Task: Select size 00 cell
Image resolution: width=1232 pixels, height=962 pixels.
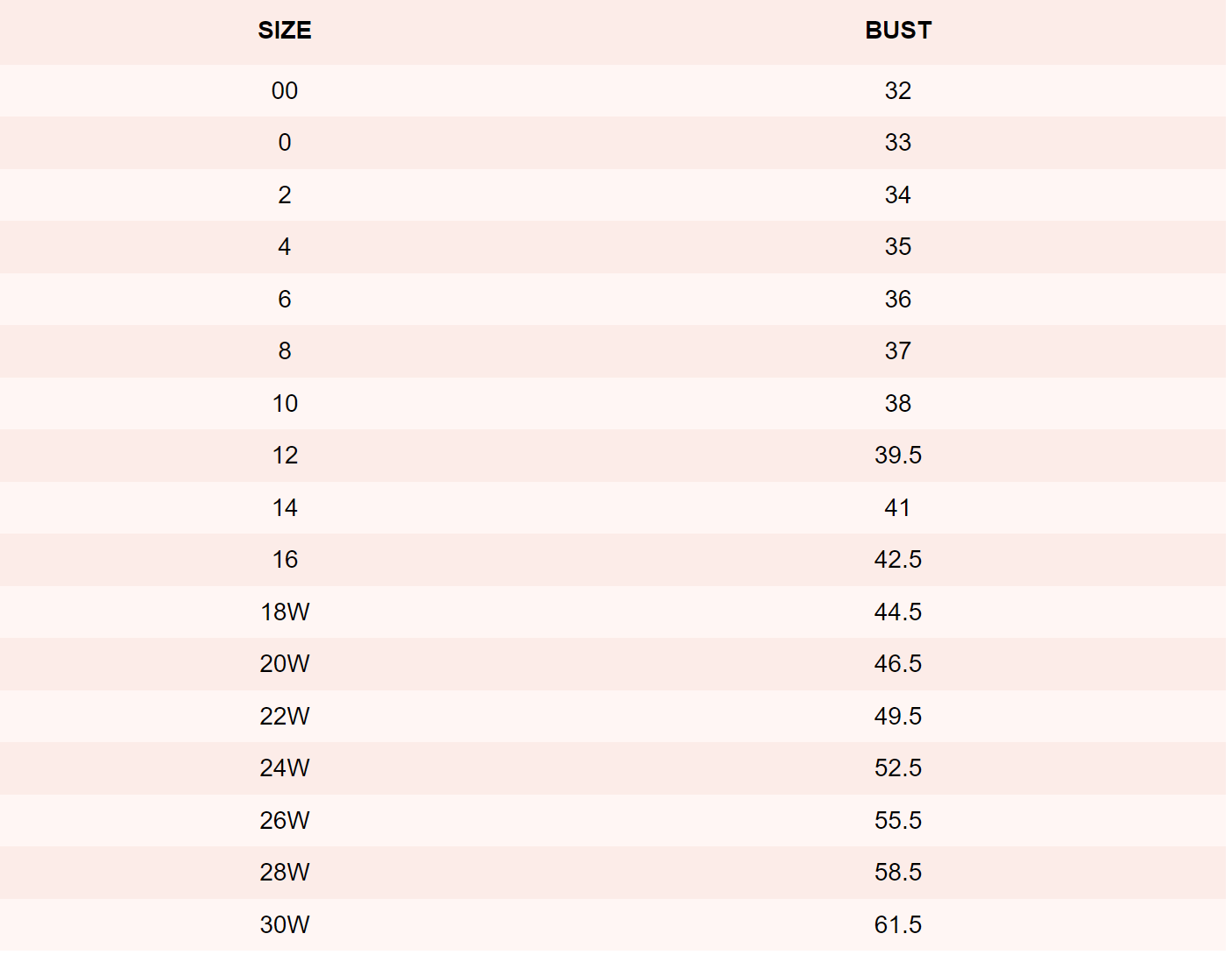Action: (x=285, y=91)
